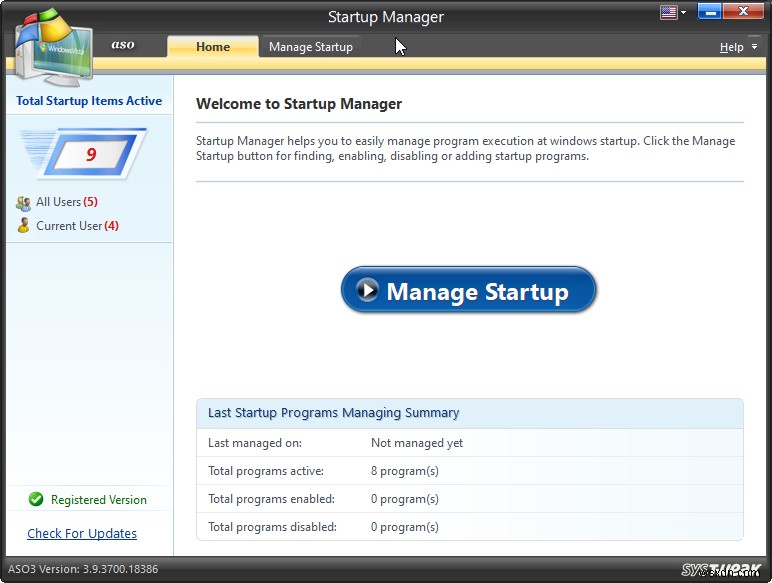
Task: Click the 8 program(s) active value
Action: click(x=404, y=471)
